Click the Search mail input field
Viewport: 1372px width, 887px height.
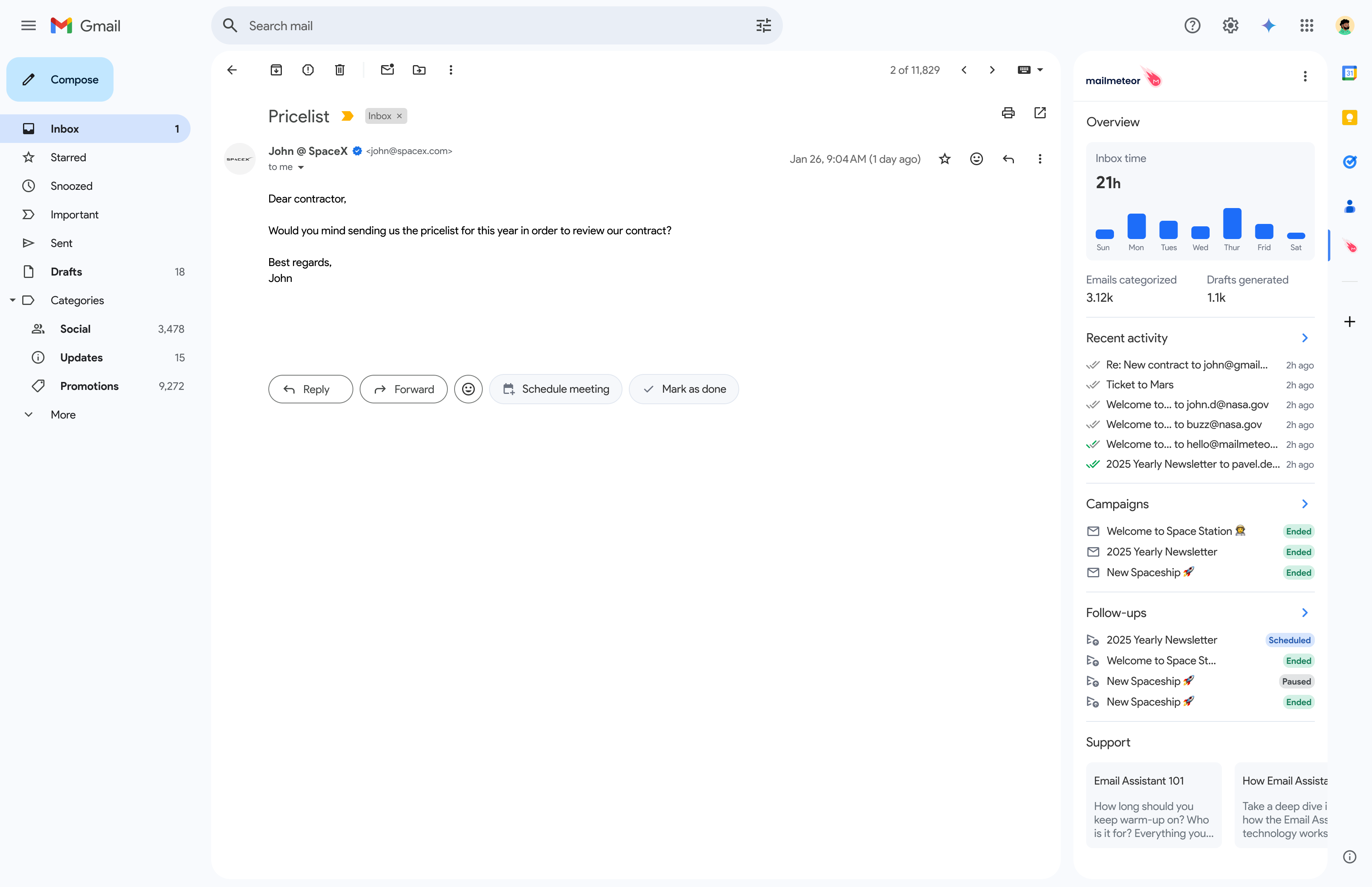[461, 25]
